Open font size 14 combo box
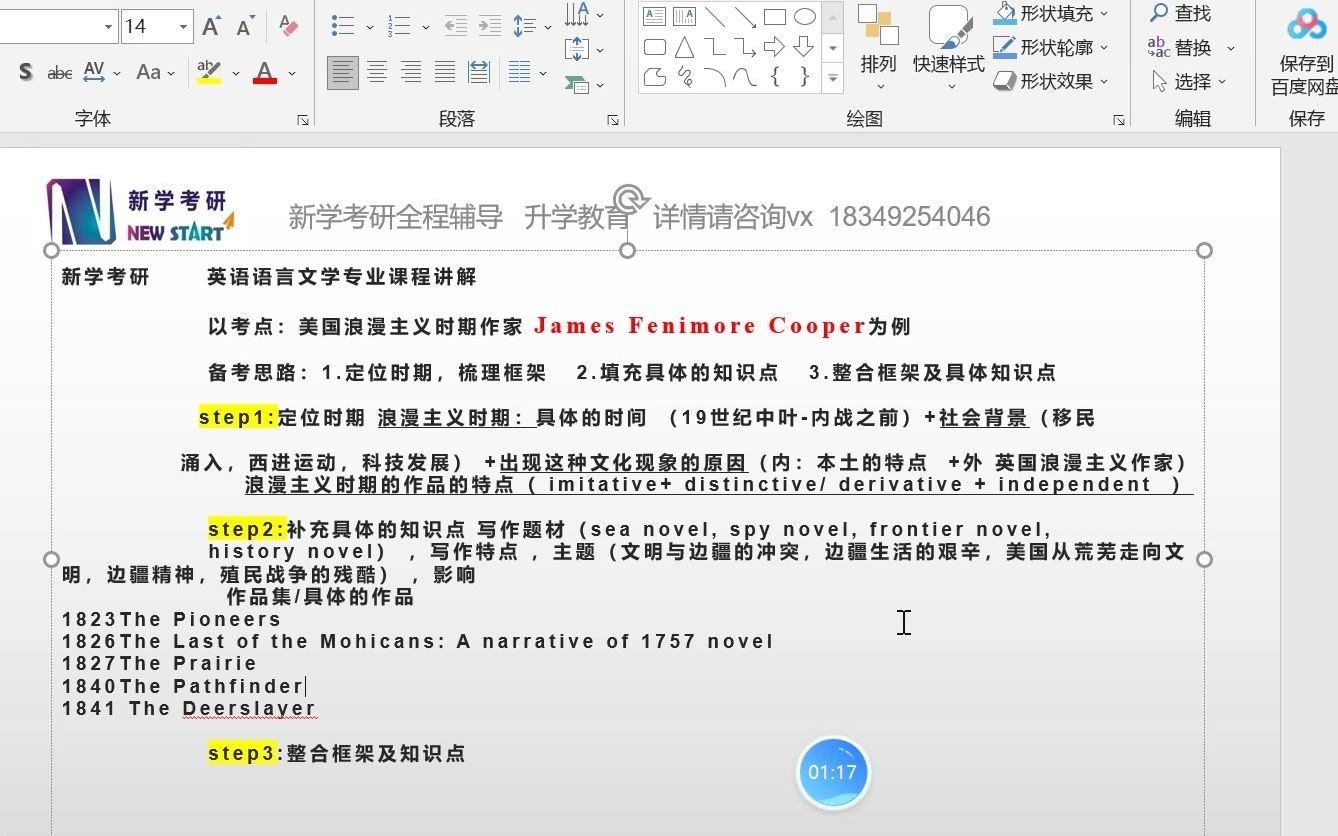The width and height of the screenshot is (1338, 836). pyautogui.click(x=157, y=27)
